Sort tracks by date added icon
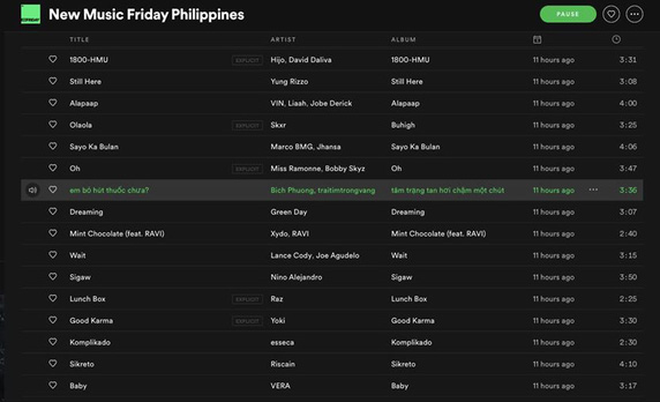 point(537,40)
